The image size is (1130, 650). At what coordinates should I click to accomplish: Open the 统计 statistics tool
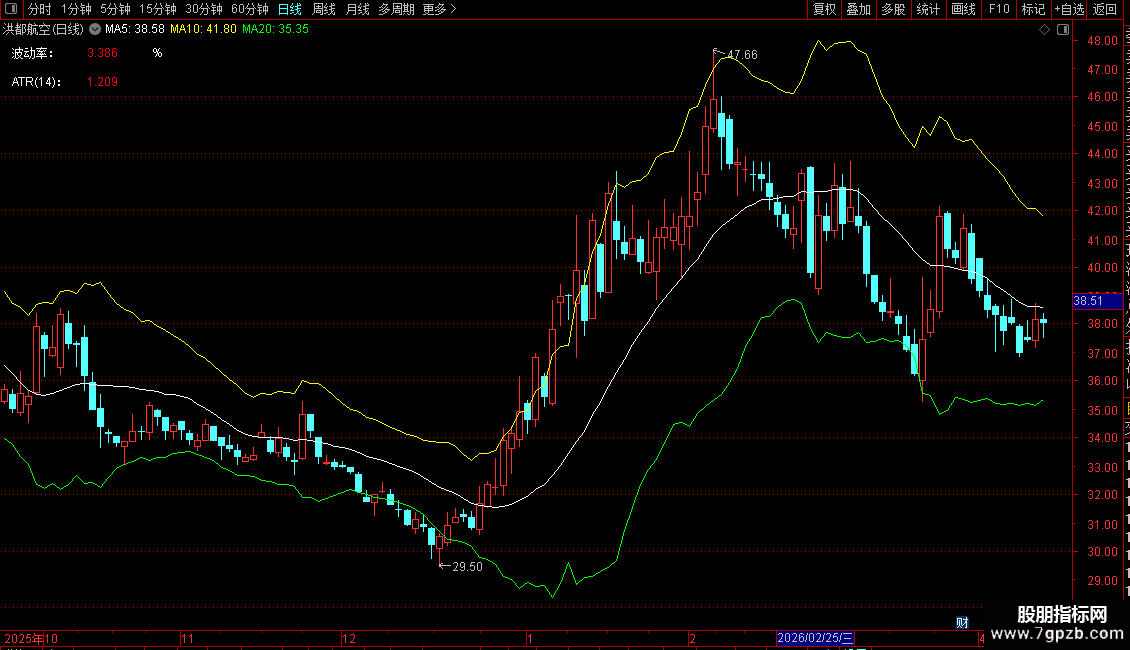[928, 9]
